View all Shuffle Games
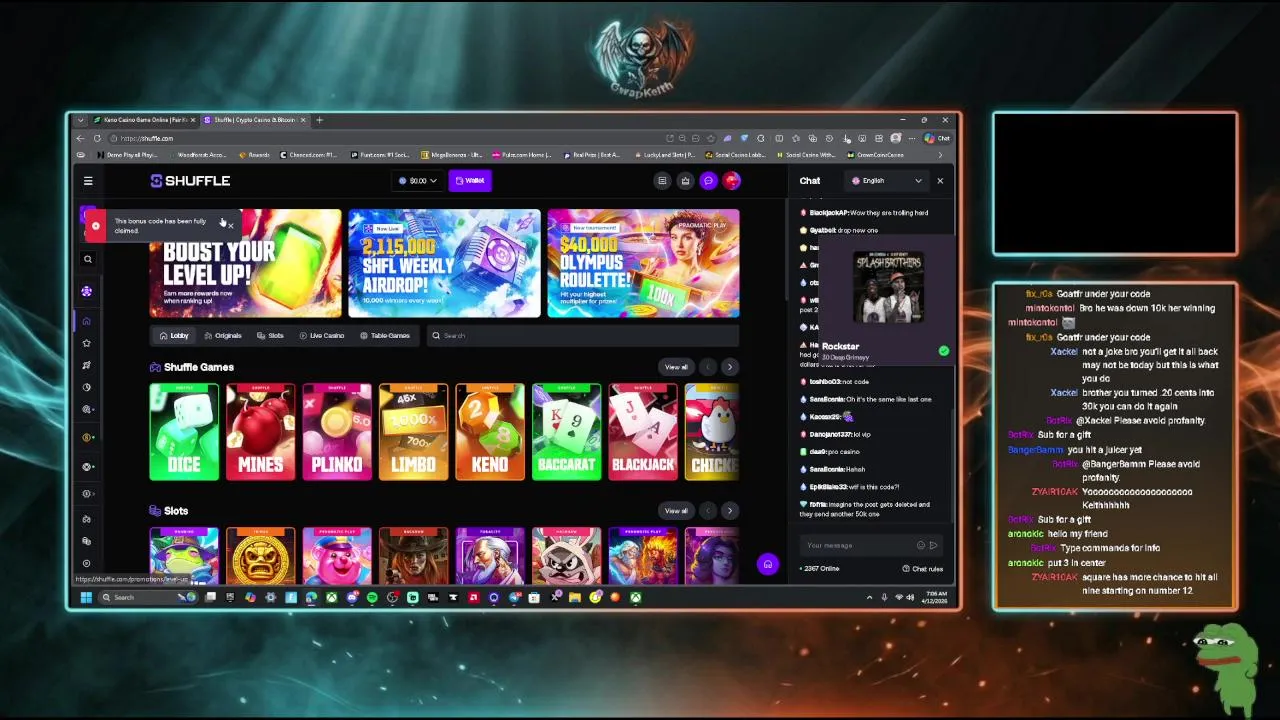Screen dimensions: 1280x720 click(677, 367)
